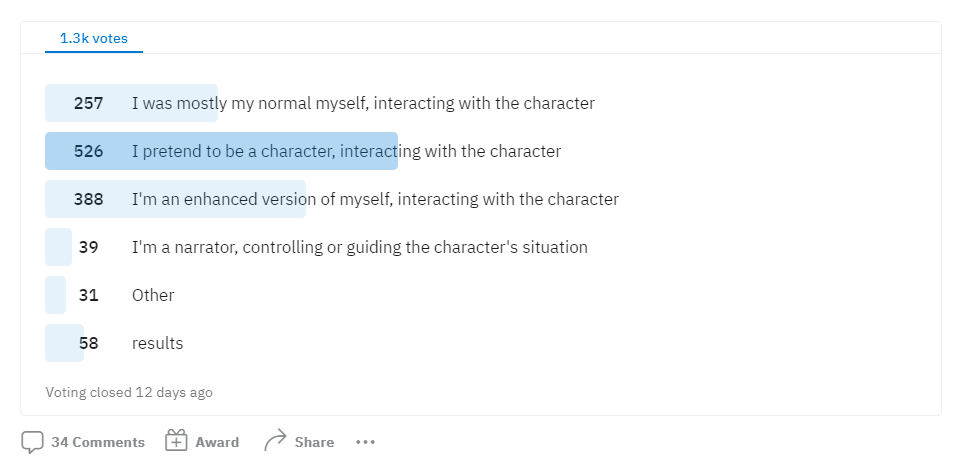Click the small bar beside 39 votes

[x=58, y=247]
